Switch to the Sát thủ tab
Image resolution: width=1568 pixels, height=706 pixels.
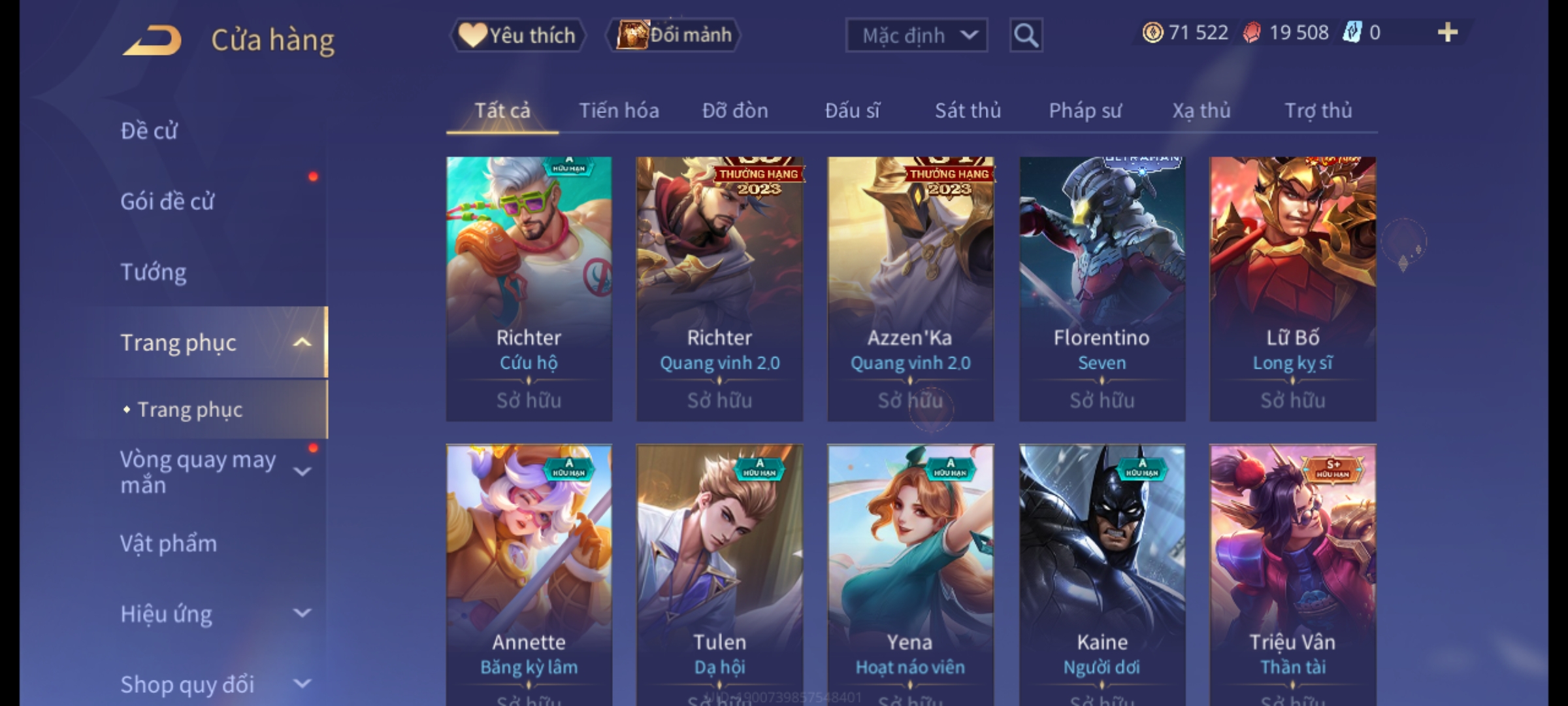[x=968, y=110]
